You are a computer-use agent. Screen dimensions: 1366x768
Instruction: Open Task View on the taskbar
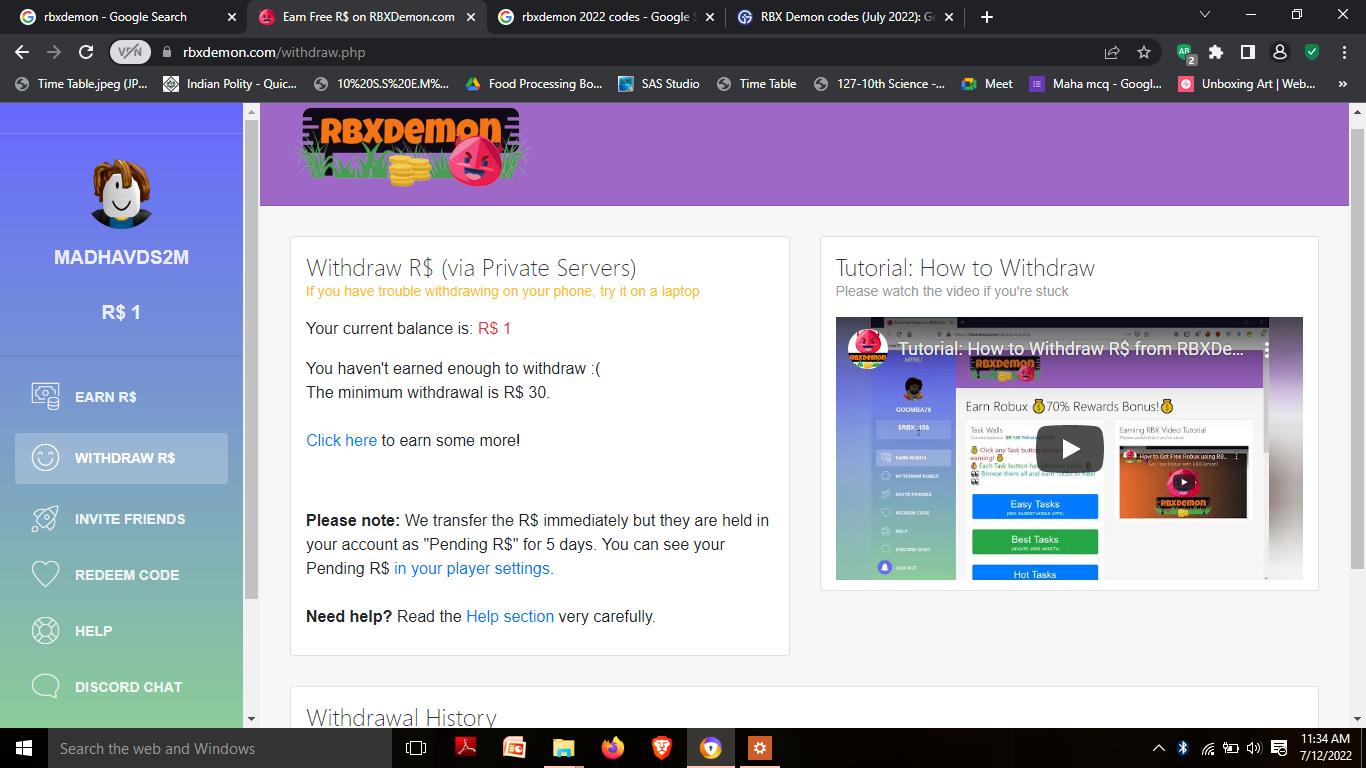pos(416,748)
